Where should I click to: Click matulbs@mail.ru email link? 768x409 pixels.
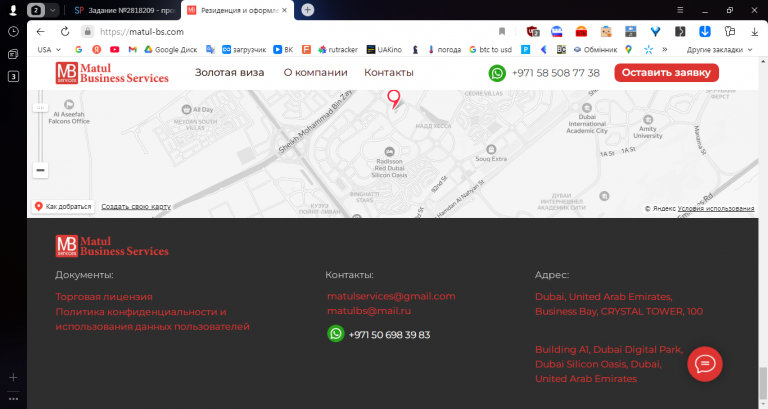tap(369, 311)
